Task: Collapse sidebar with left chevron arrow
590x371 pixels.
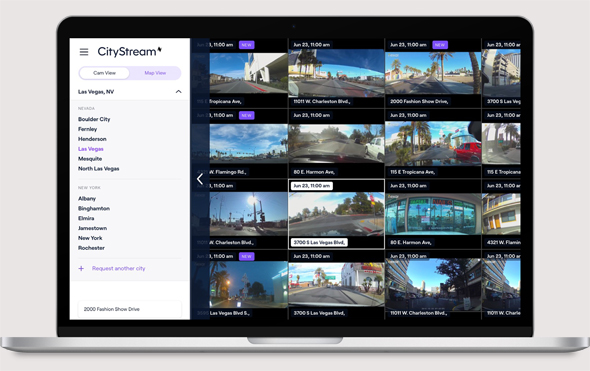Action: click(x=200, y=179)
